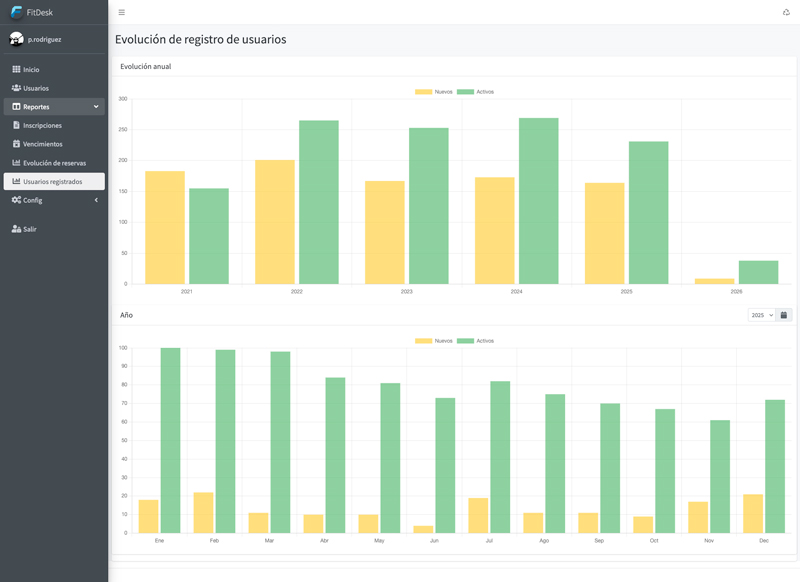
Task: Click the Año card title
Action: click(127, 315)
